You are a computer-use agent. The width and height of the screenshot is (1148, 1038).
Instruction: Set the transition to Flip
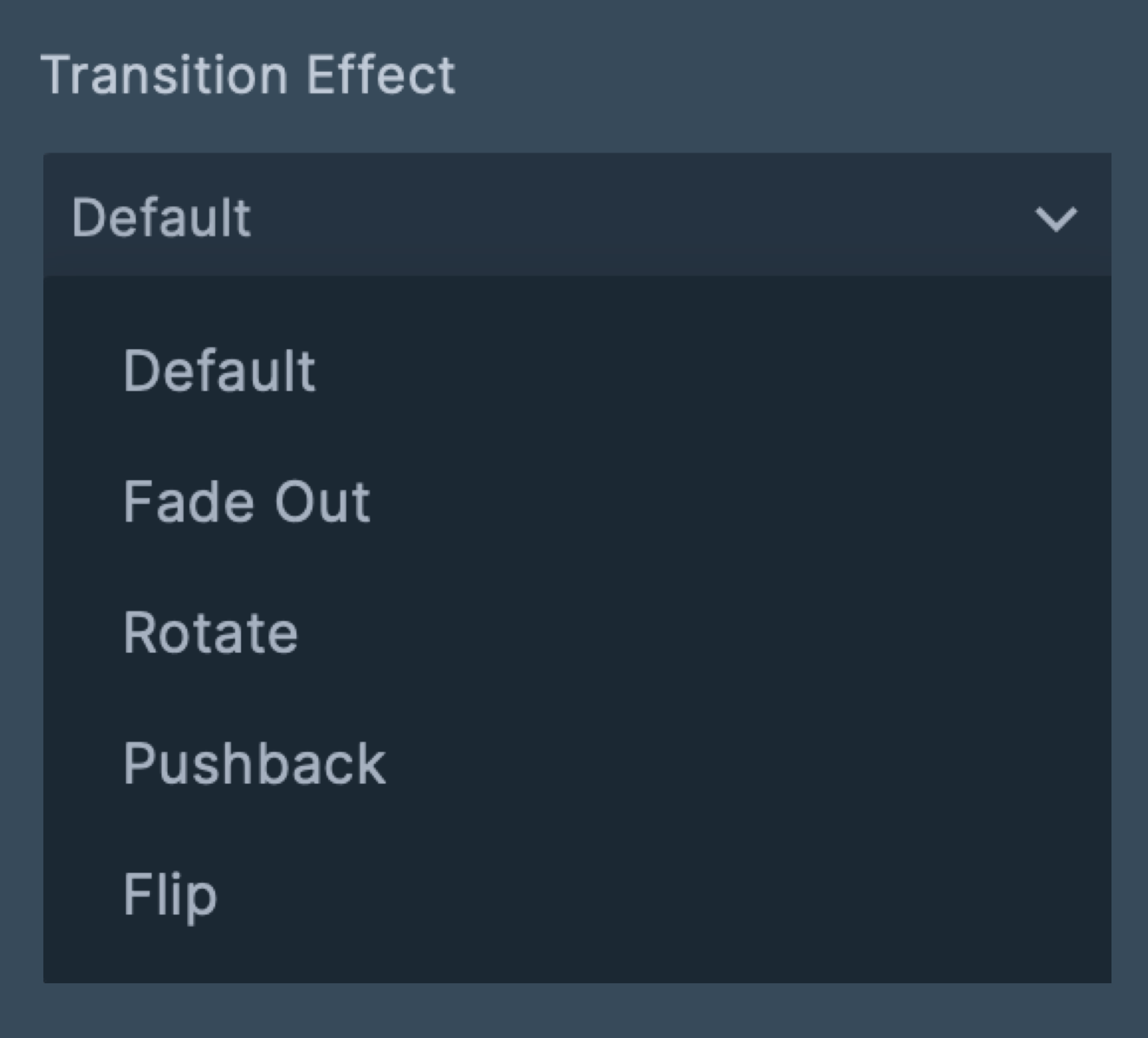point(170,896)
